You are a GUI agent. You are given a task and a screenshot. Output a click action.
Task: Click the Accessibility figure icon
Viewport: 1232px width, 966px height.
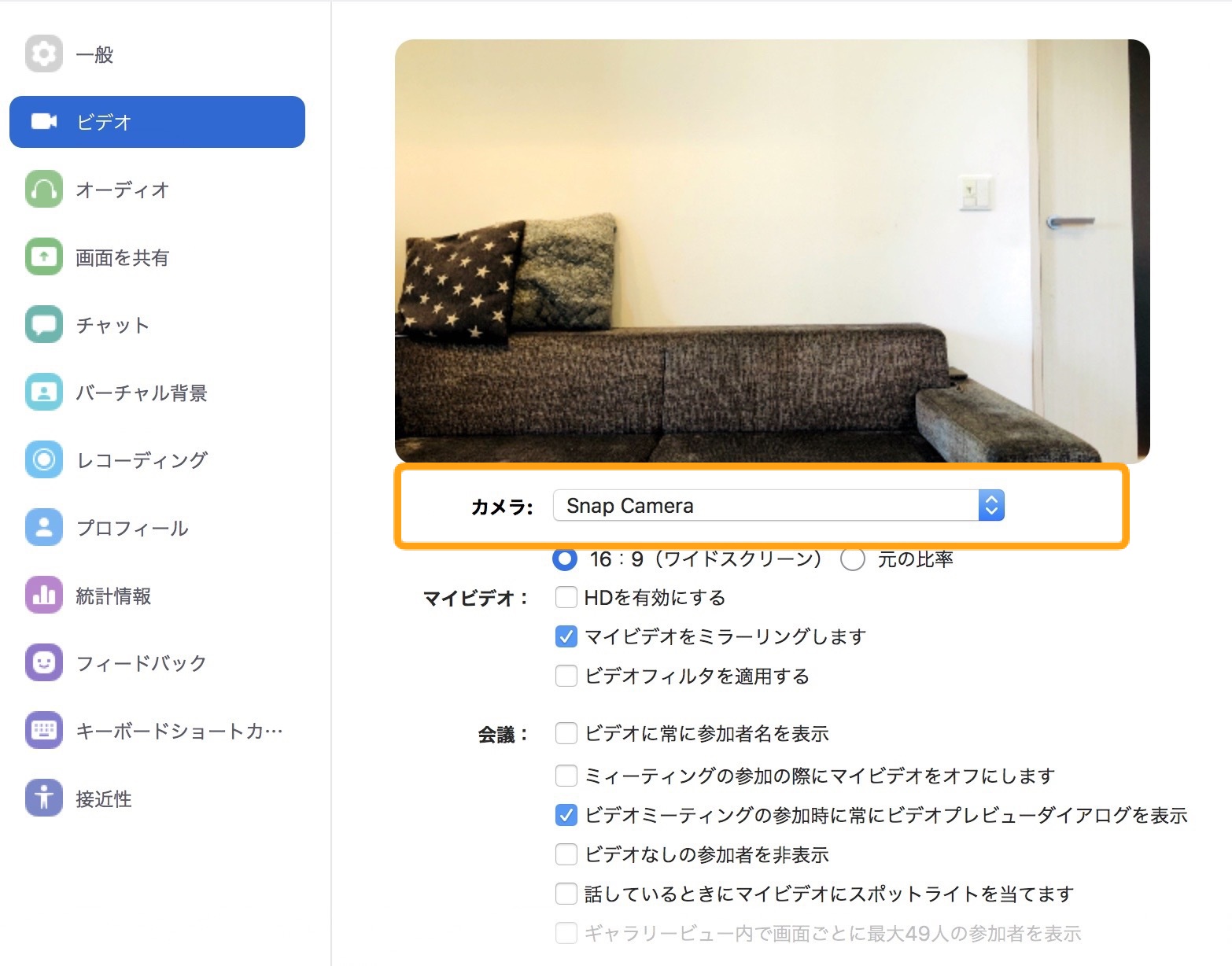pyautogui.click(x=44, y=798)
